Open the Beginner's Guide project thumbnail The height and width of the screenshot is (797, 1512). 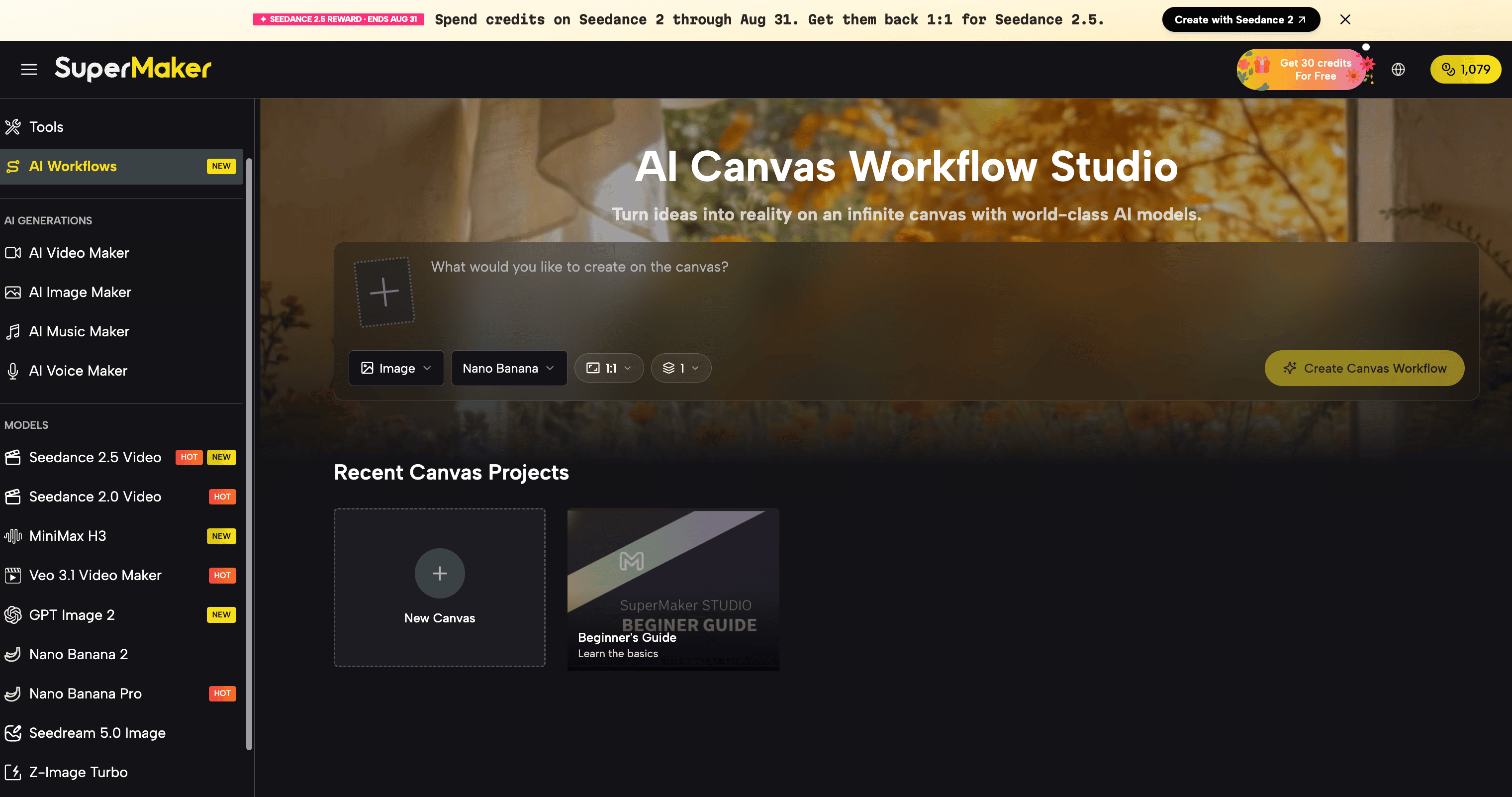[673, 589]
